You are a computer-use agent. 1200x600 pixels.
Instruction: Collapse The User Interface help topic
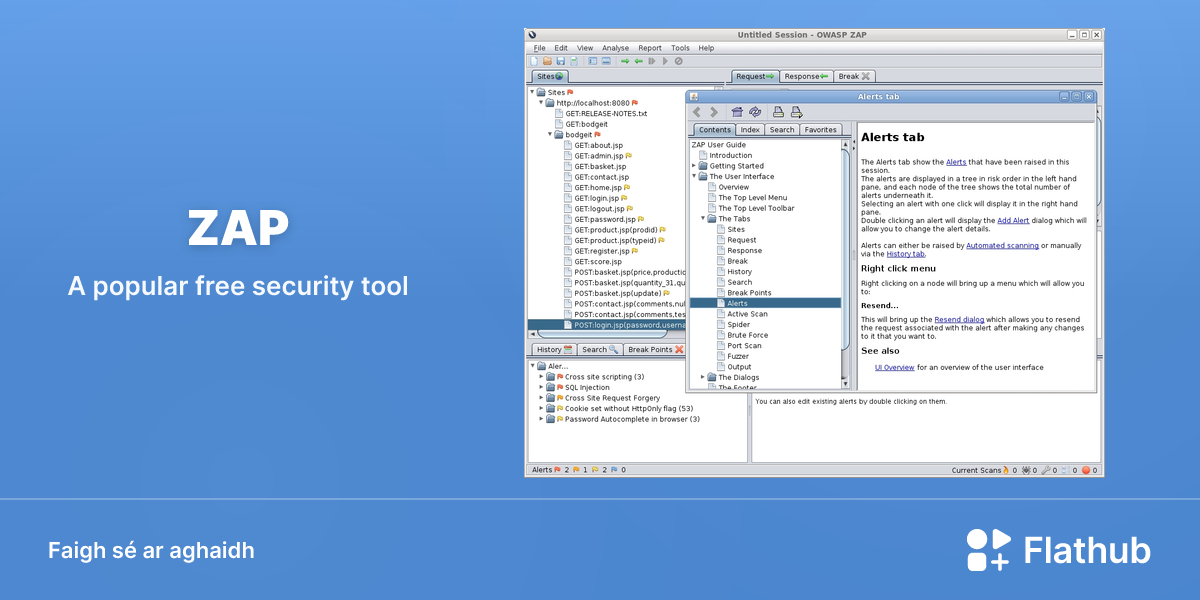pyautogui.click(x=694, y=177)
